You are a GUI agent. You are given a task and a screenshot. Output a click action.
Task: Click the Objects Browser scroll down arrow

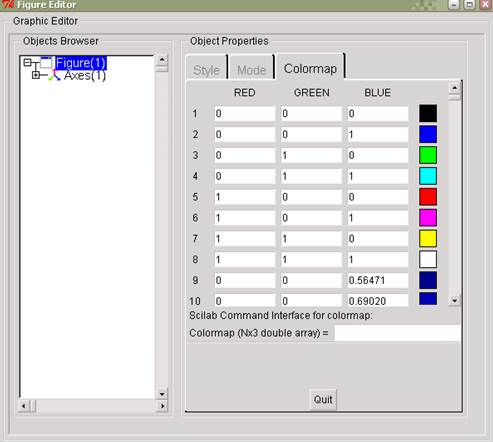162,394
